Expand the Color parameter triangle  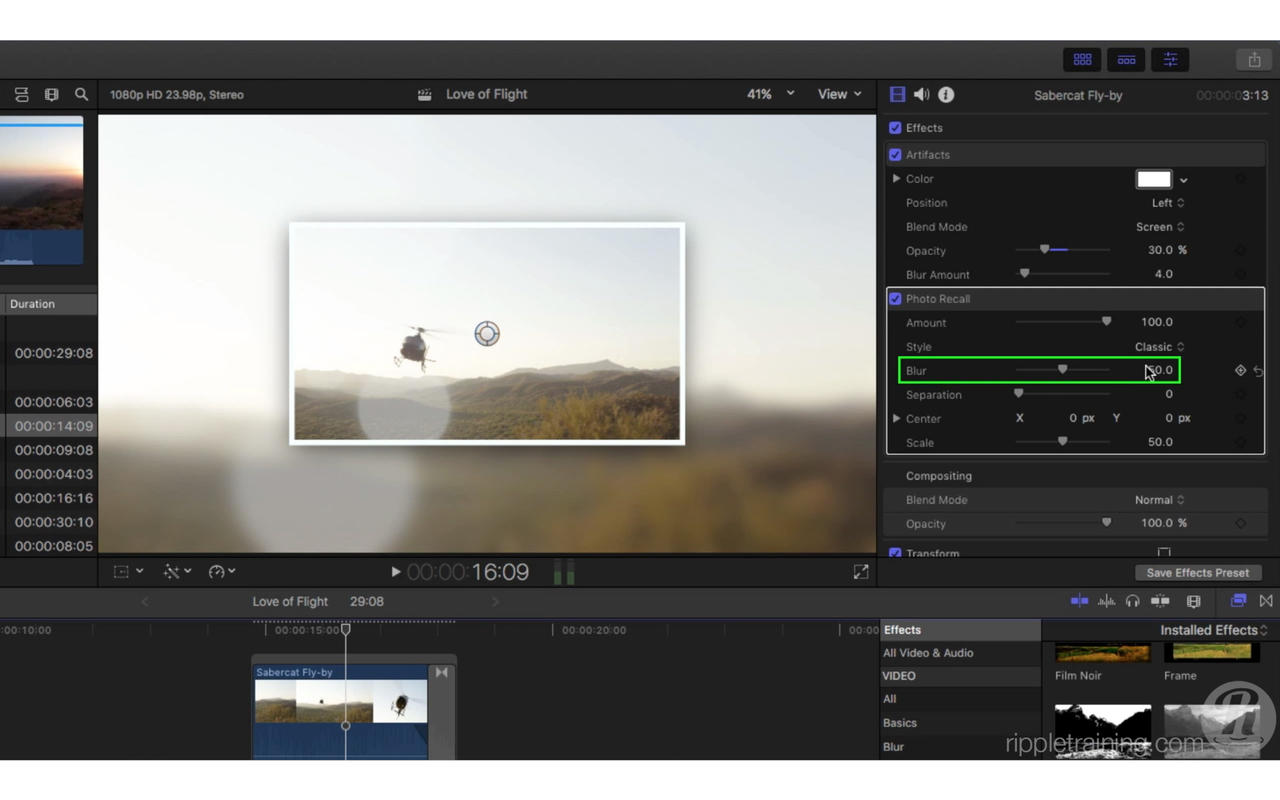tap(896, 179)
